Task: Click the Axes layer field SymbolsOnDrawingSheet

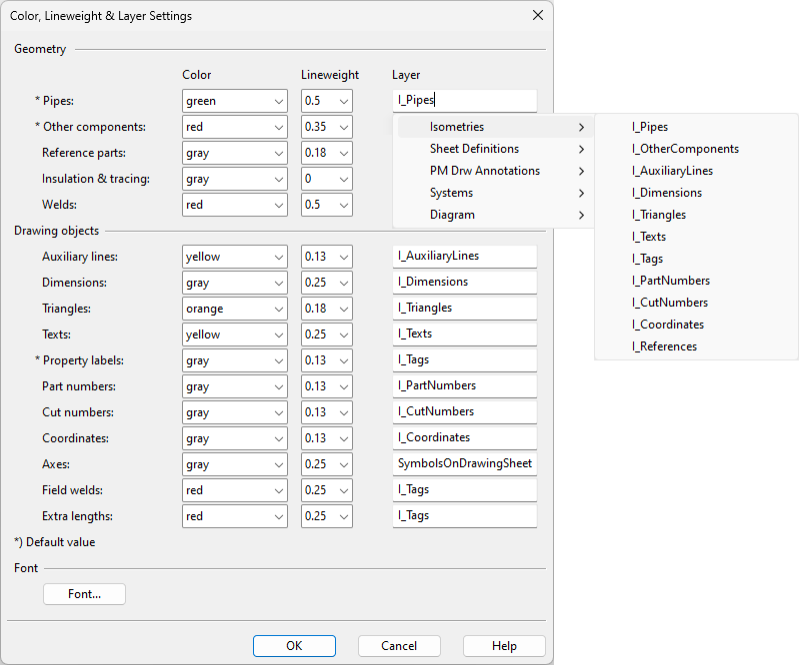Action: pyautogui.click(x=465, y=464)
